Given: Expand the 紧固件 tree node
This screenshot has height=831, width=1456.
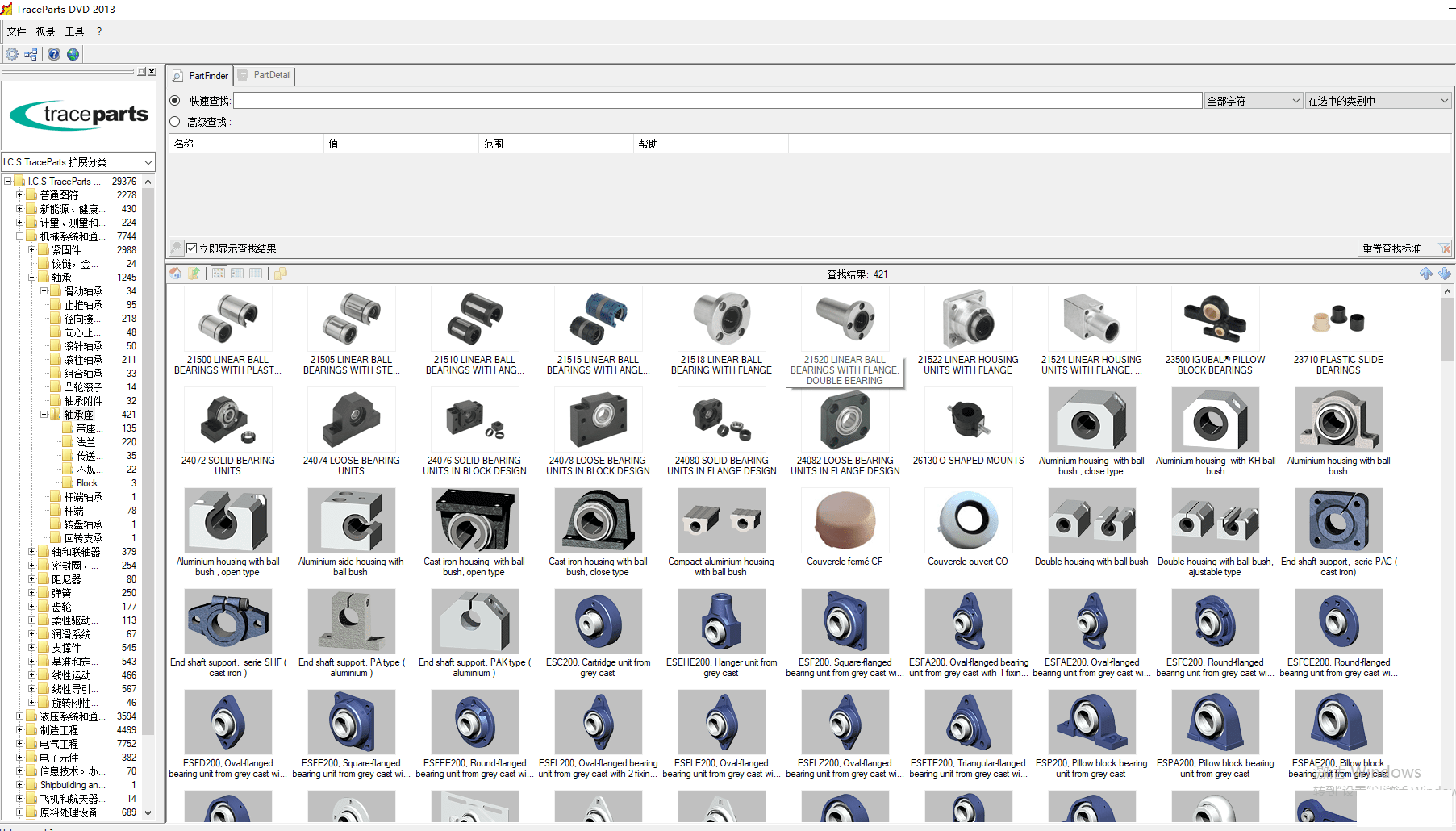Looking at the screenshot, I should pos(32,250).
